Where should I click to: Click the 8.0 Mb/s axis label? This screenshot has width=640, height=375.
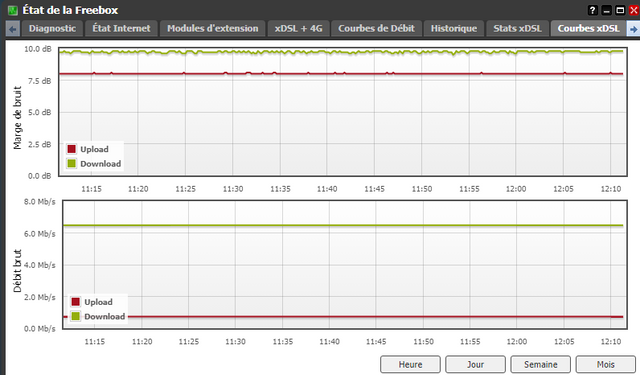coord(40,202)
